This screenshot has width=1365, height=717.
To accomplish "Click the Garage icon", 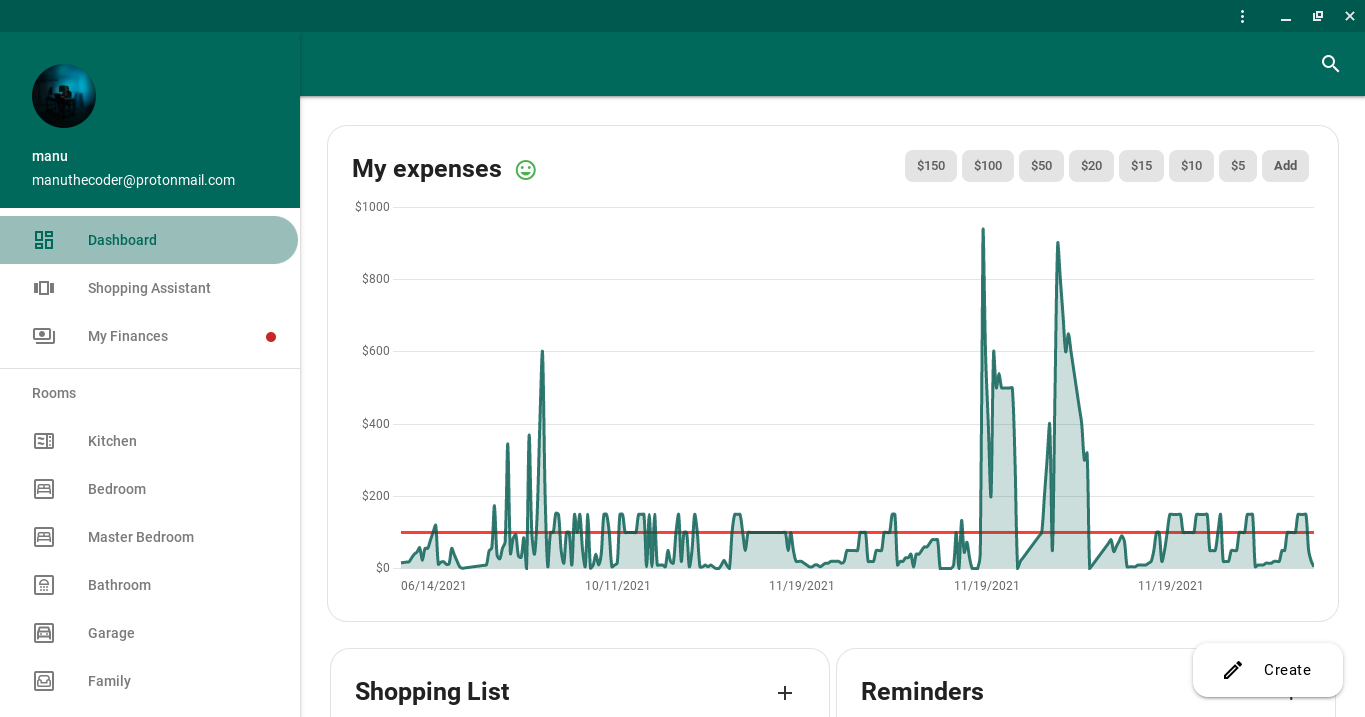I will 44,633.
